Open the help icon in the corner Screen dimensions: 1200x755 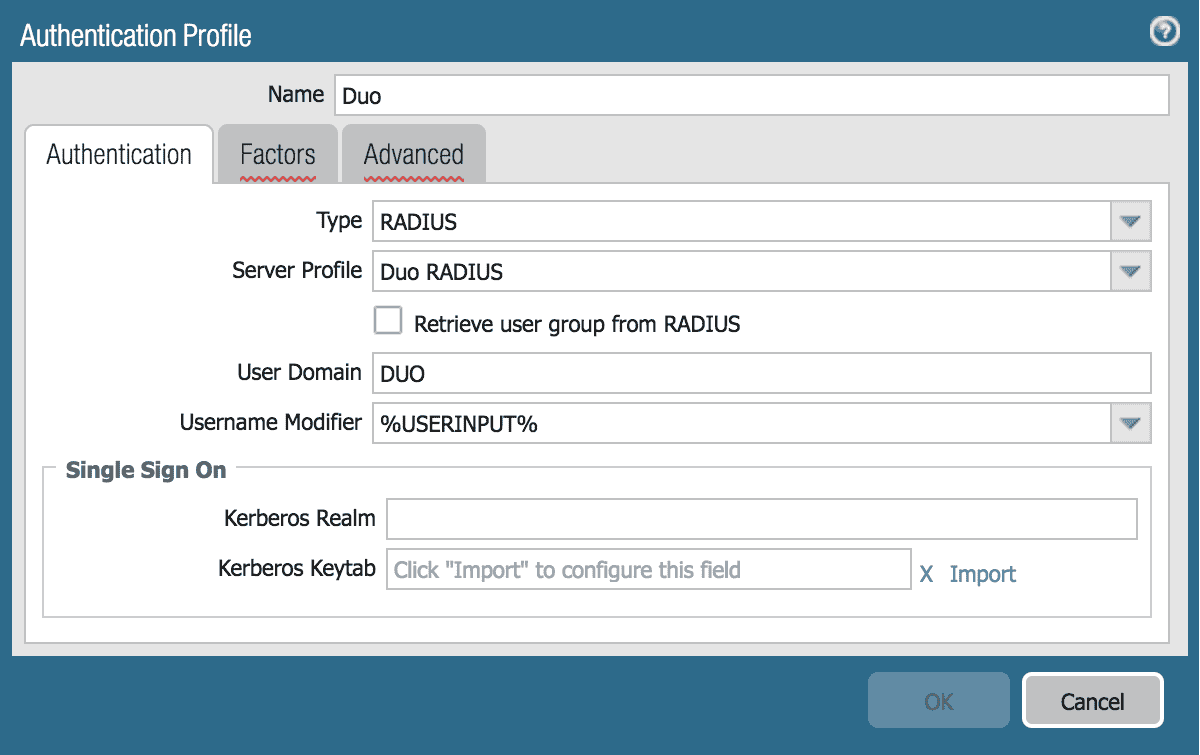pos(1163,31)
